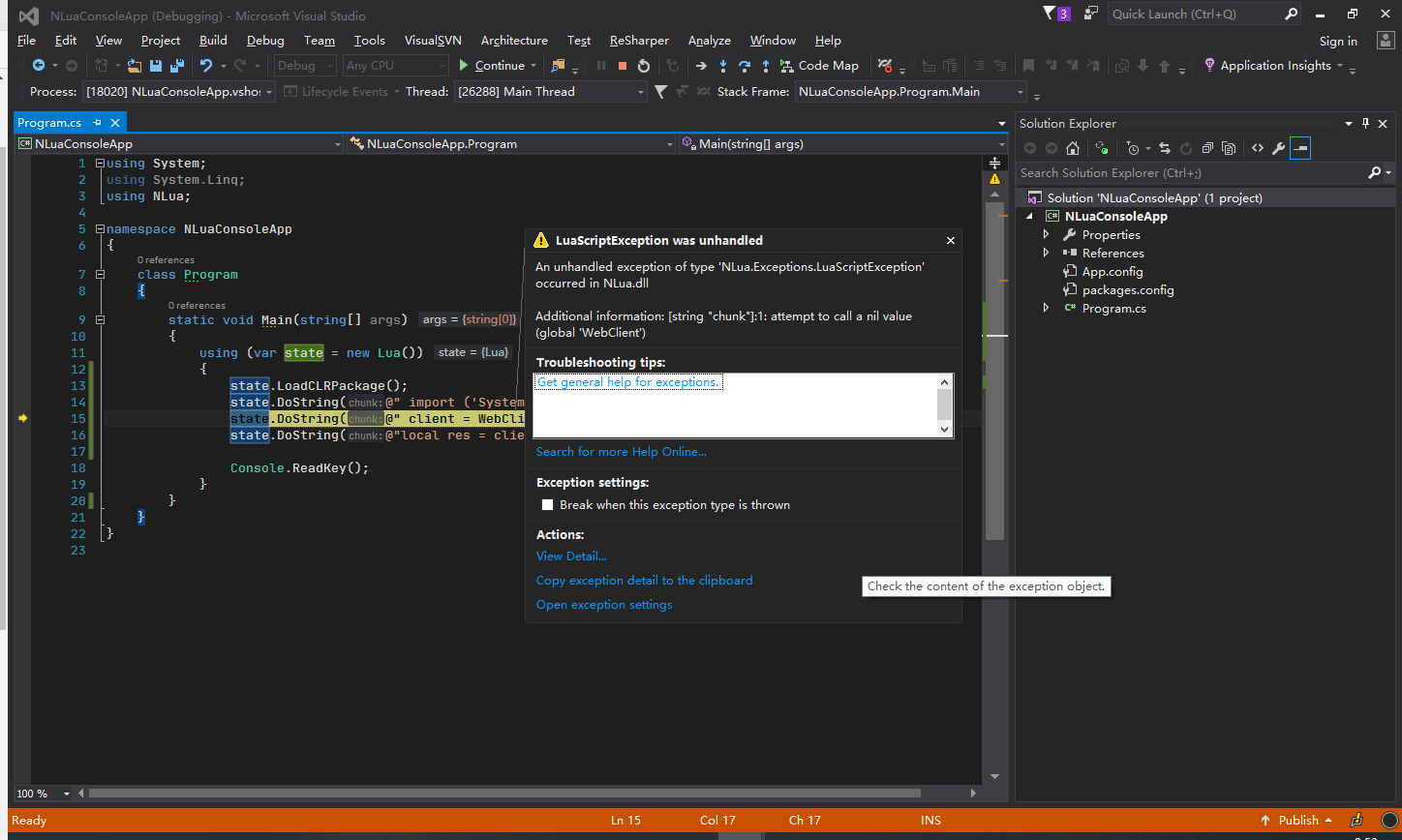Viewport: 1402px width, 840px height.
Task: Select the Program.cs editor tab
Action: click(49, 123)
